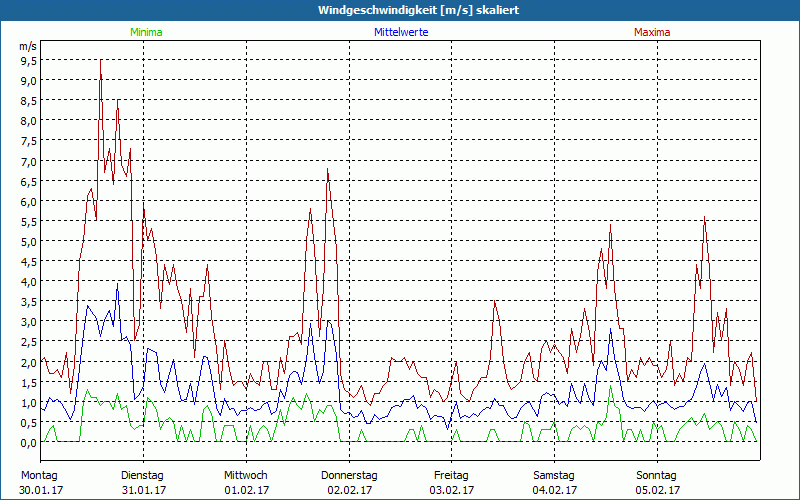Select the red Maxima legend label
This screenshot has width=800, height=500.
coord(652,32)
